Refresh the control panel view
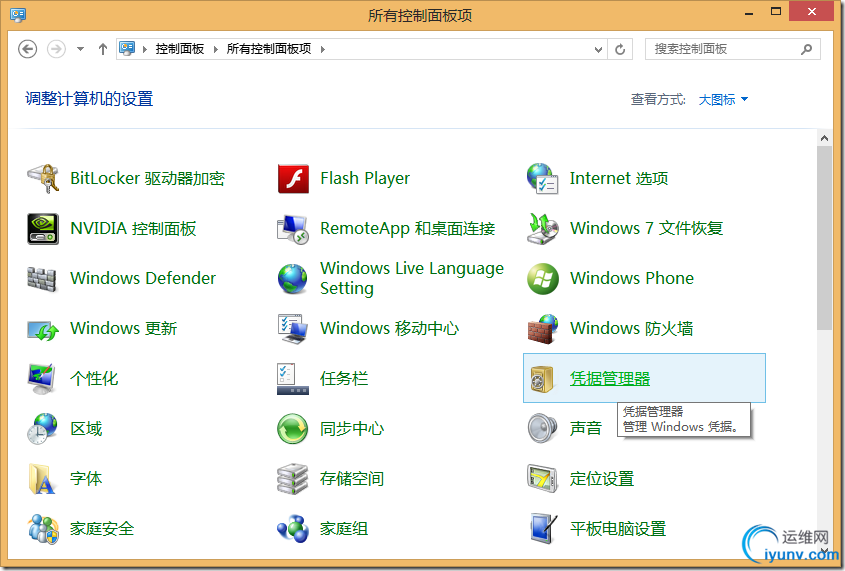 pyautogui.click(x=620, y=50)
